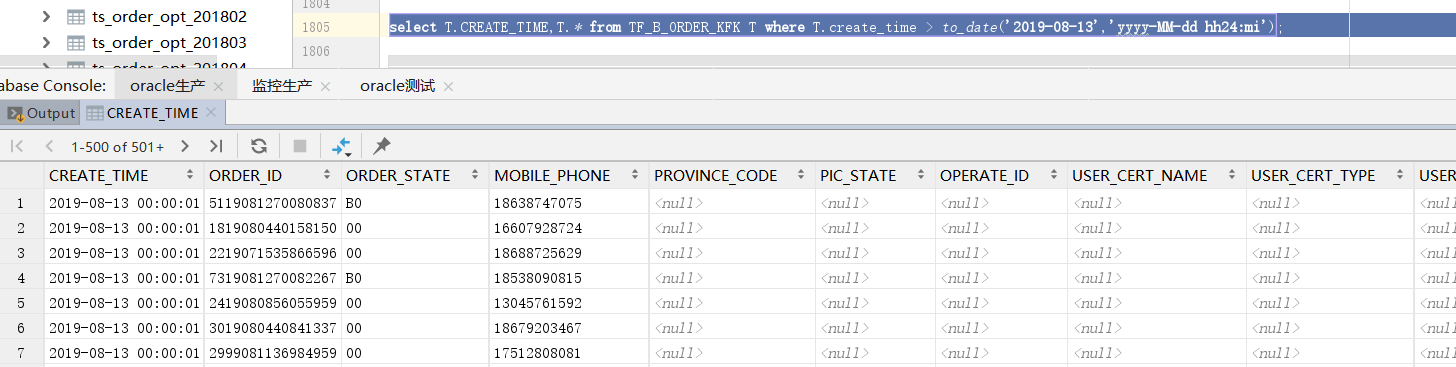1456x367 pixels.
Task: Switch to the 监控生产 console tab
Action: tap(282, 86)
